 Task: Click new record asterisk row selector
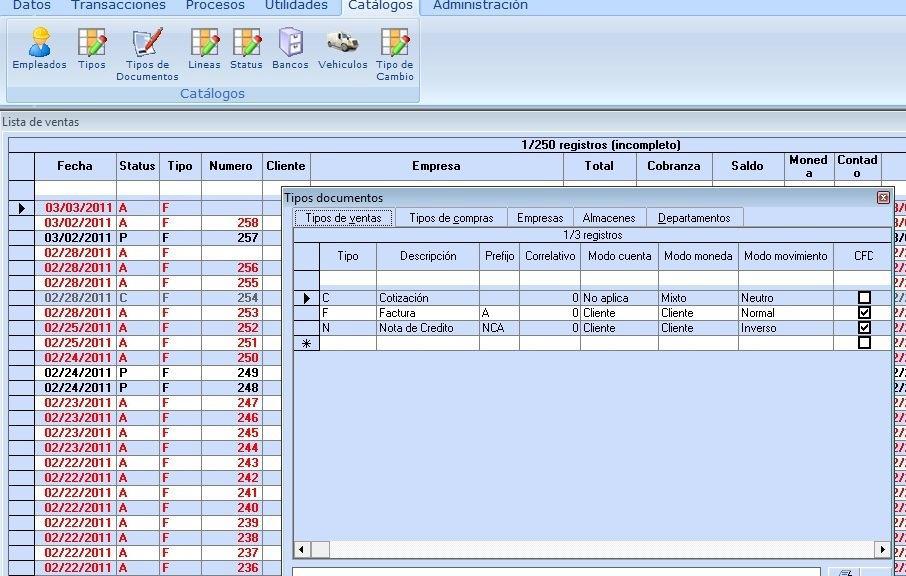coord(306,343)
